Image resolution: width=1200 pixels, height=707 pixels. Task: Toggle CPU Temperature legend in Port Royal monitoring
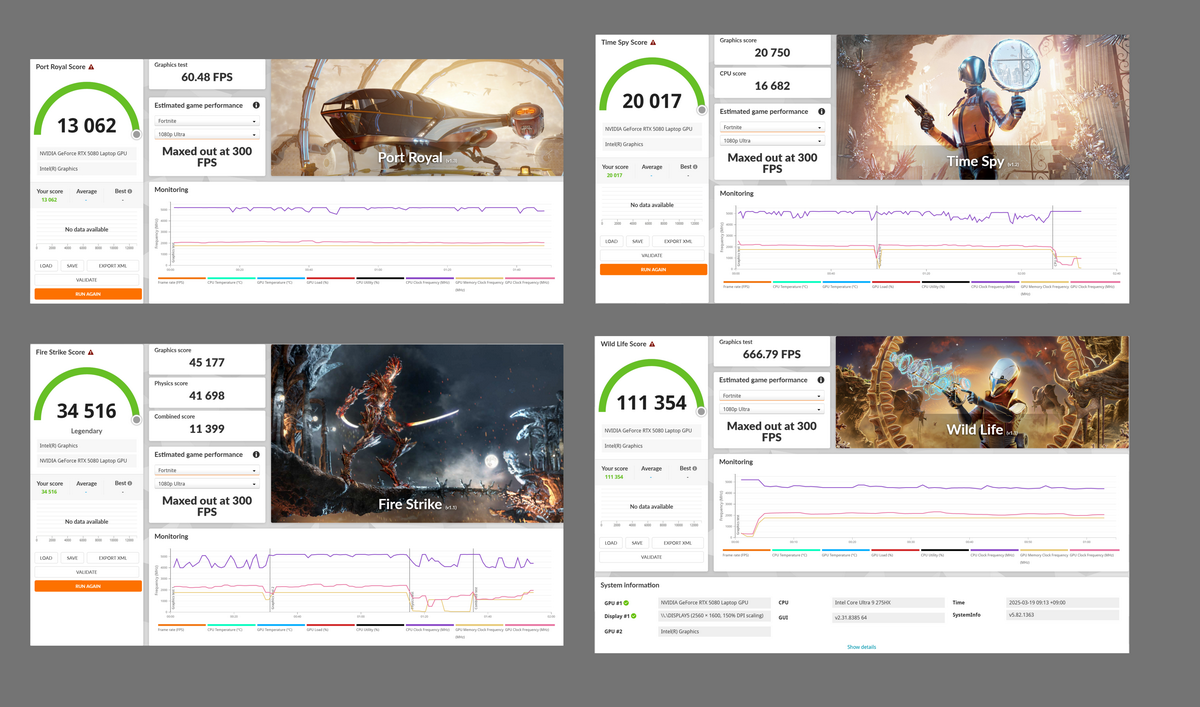tap(231, 281)
